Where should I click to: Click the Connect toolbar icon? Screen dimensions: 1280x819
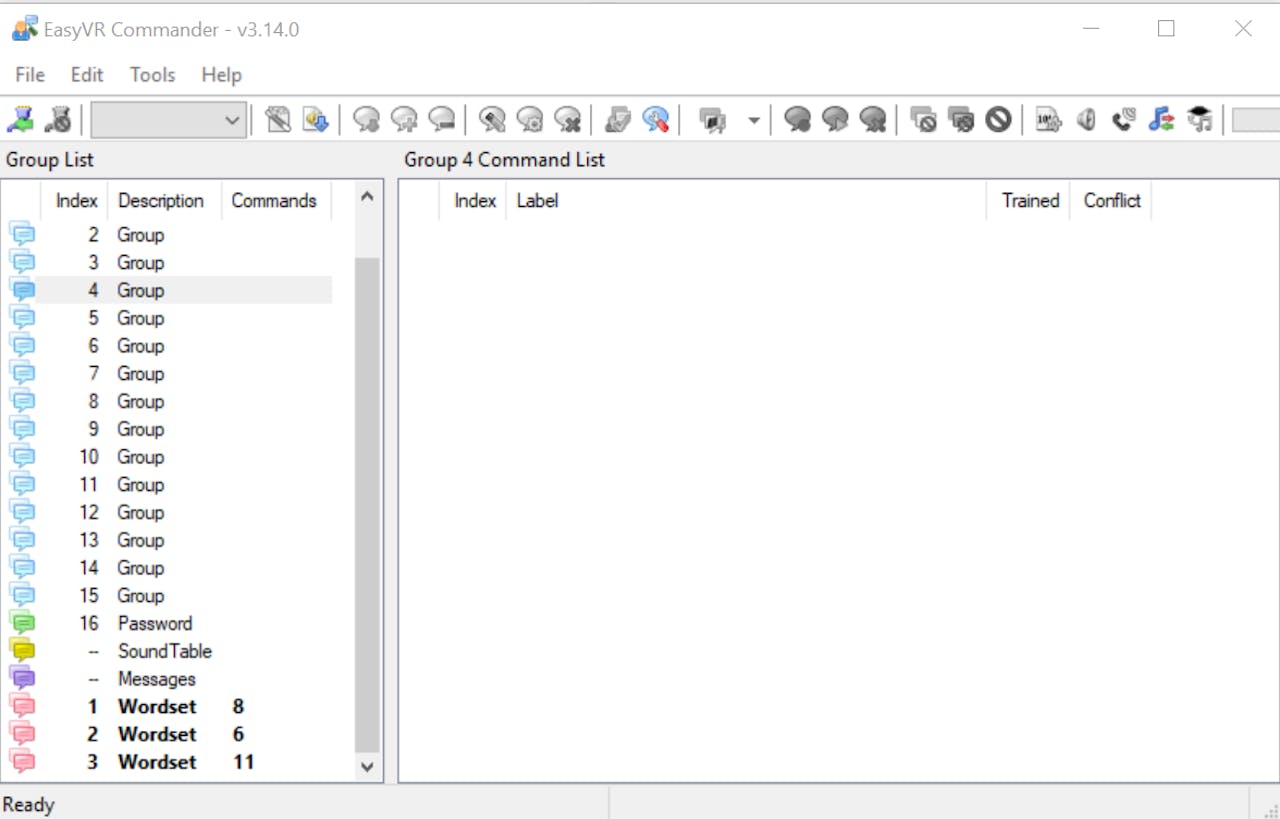[x=19, y=120]
